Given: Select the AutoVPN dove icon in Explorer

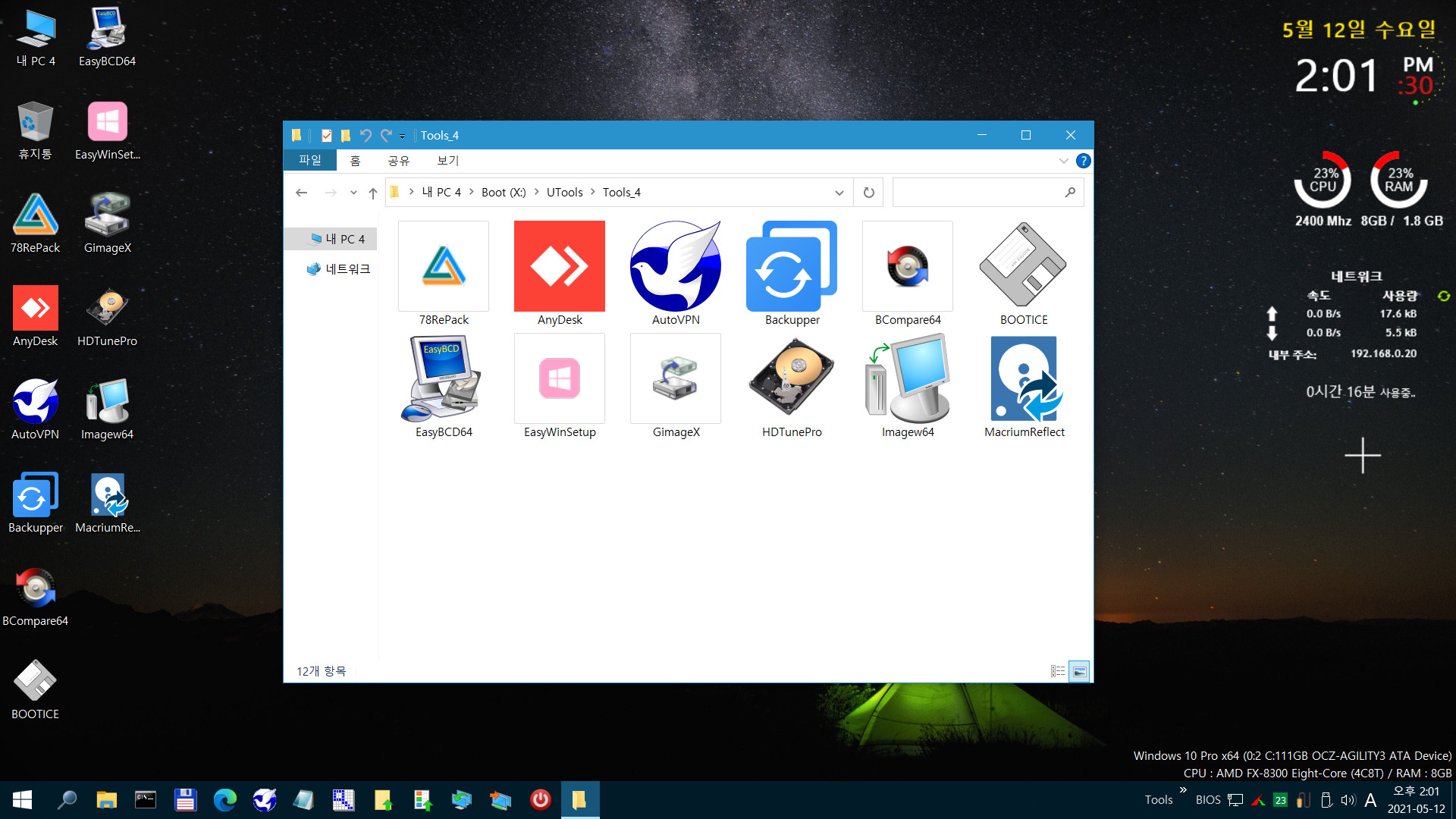Looking at the screenshot, I should pyautogui.click(x=676, y=266).
